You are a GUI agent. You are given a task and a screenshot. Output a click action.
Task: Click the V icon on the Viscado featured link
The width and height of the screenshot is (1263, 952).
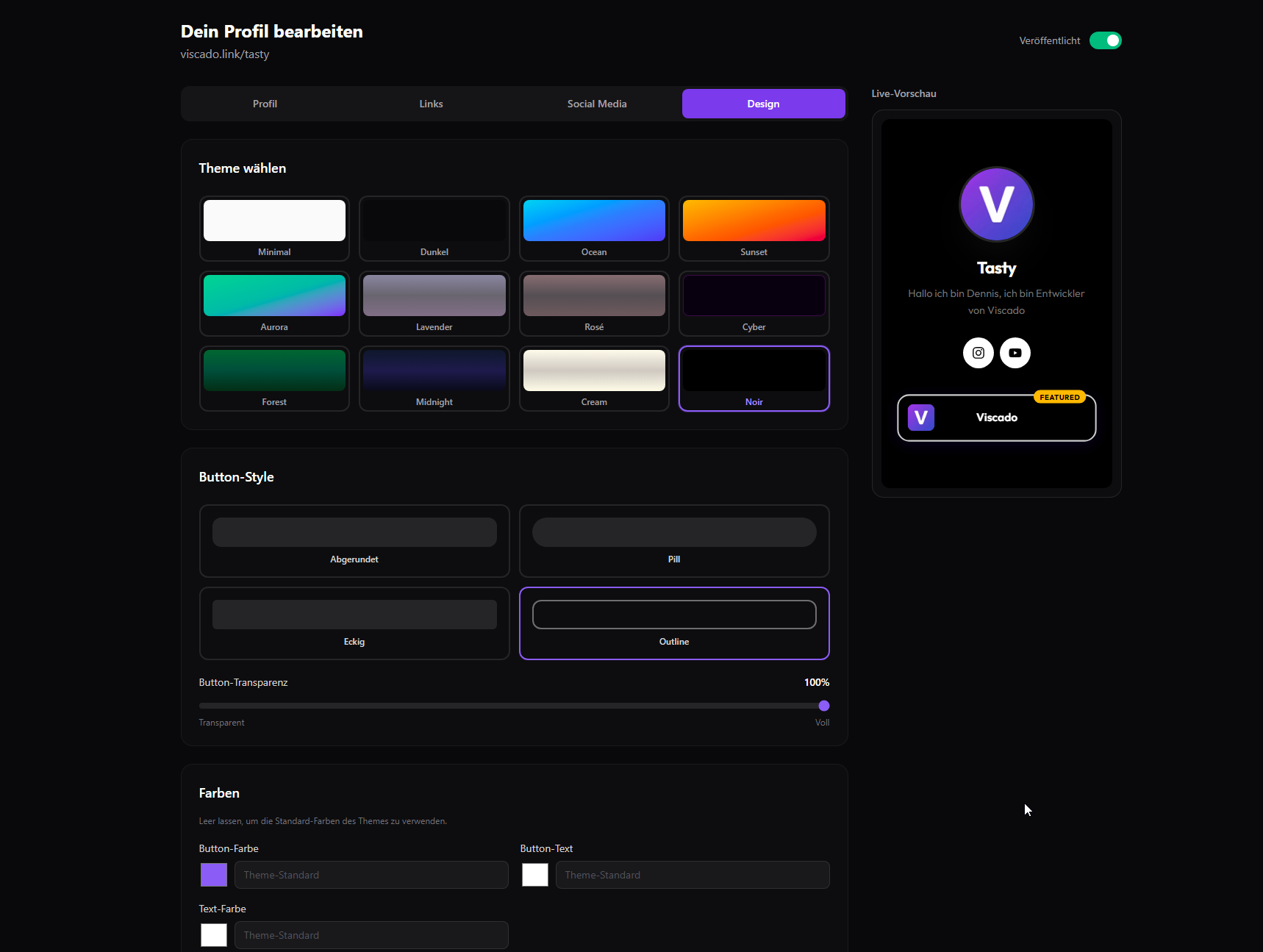pos(920,418)
